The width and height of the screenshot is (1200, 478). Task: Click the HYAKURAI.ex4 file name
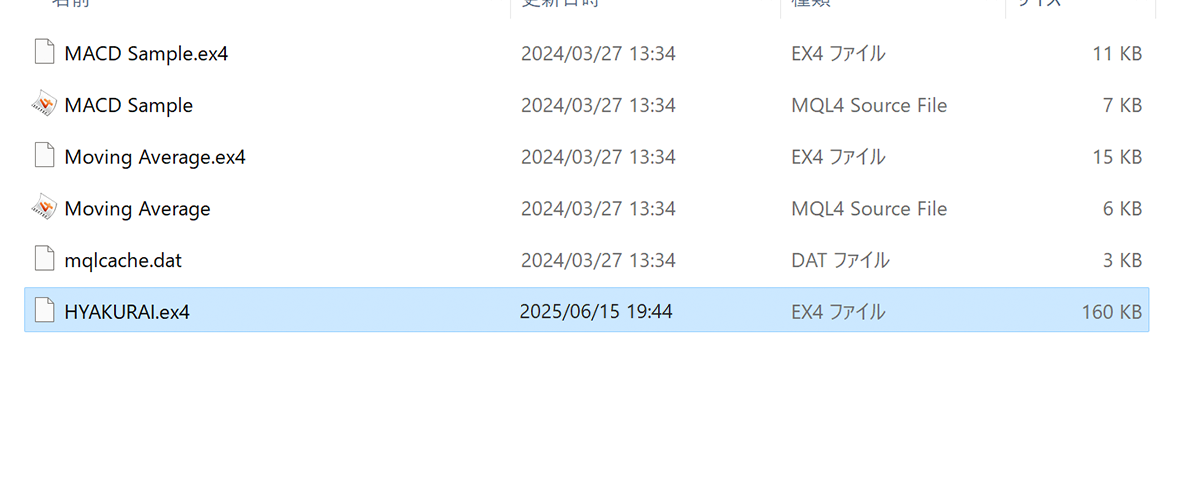tap(127, 312)
